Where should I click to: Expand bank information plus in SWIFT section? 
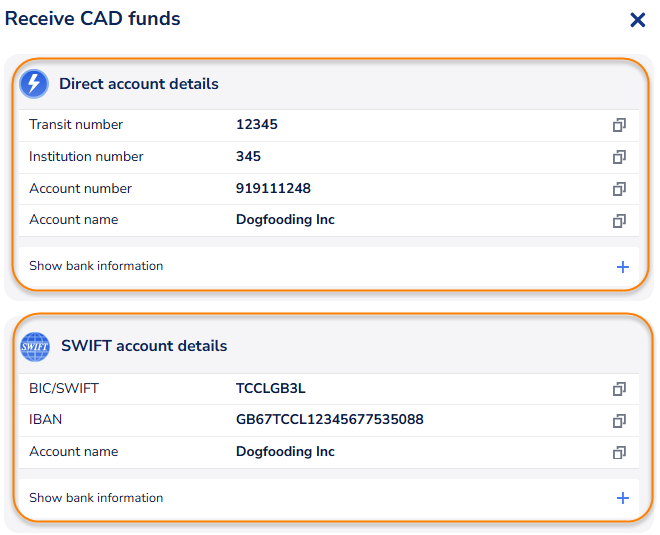pyautogui.click(x=622, y=498)
